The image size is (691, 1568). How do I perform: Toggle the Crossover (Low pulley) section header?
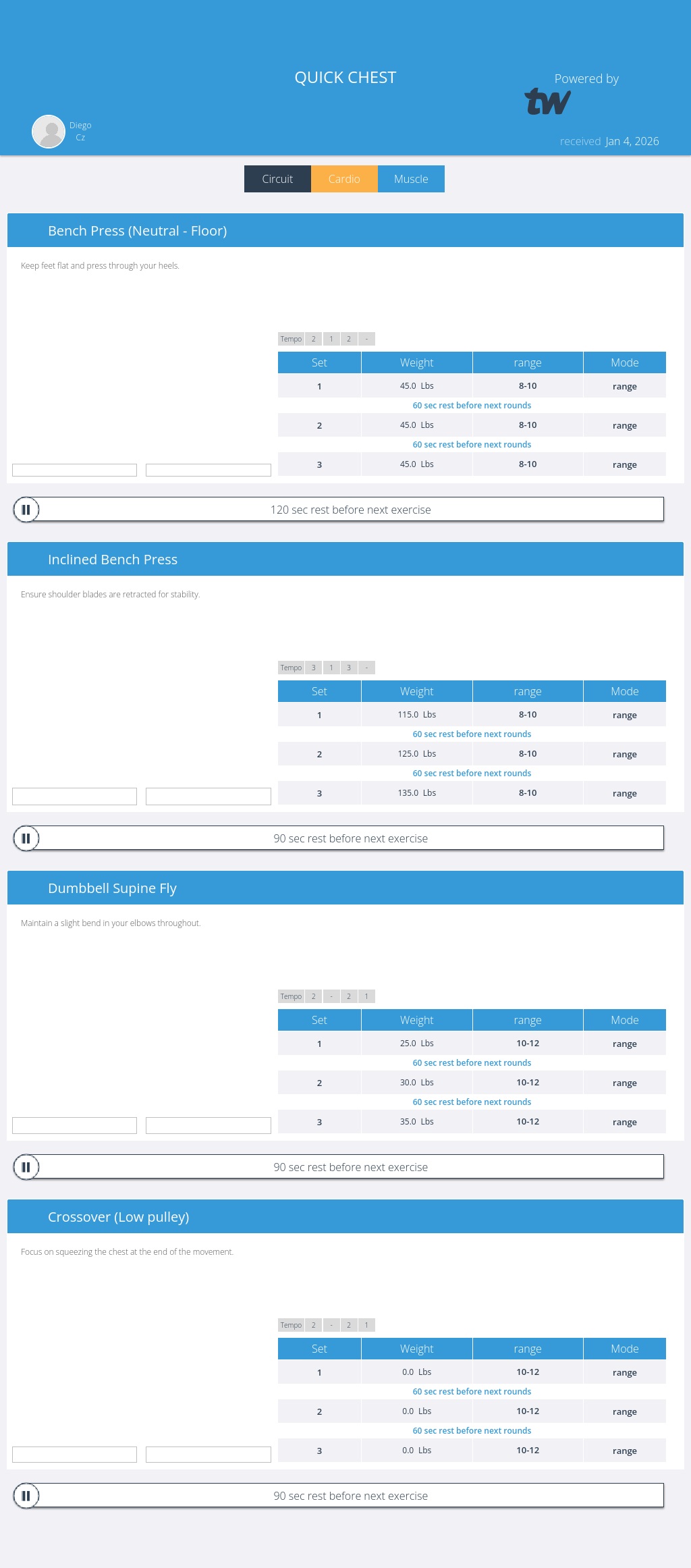[345, 1217]
